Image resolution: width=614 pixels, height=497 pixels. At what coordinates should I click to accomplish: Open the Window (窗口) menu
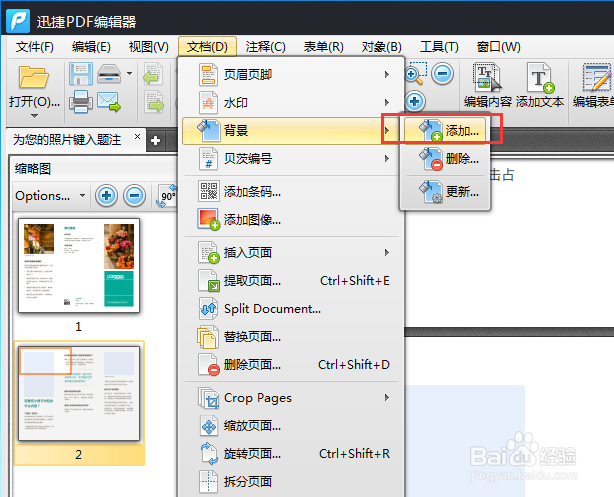tap(498, 47)
